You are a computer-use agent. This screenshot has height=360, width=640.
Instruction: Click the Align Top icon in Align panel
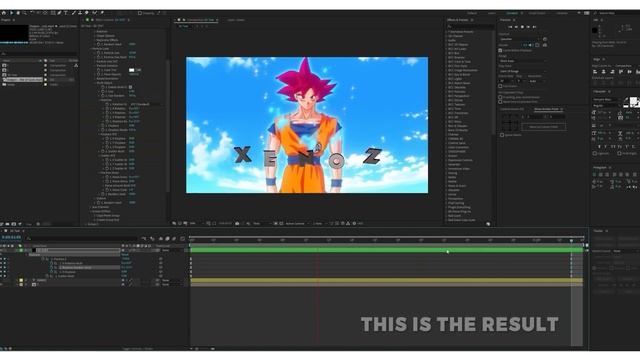621,72
